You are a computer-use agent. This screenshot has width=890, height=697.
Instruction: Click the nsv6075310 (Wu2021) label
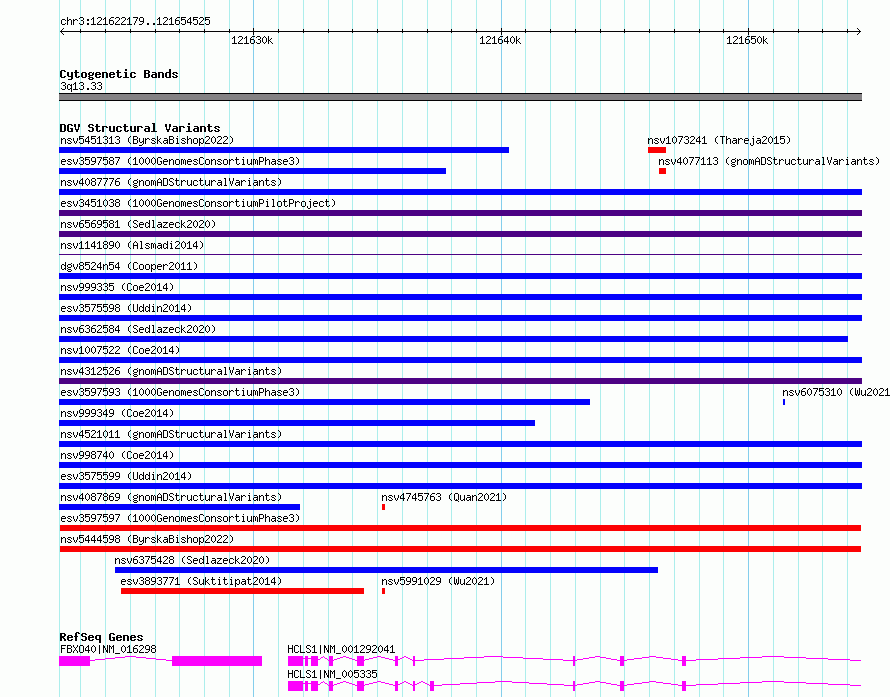836,392
